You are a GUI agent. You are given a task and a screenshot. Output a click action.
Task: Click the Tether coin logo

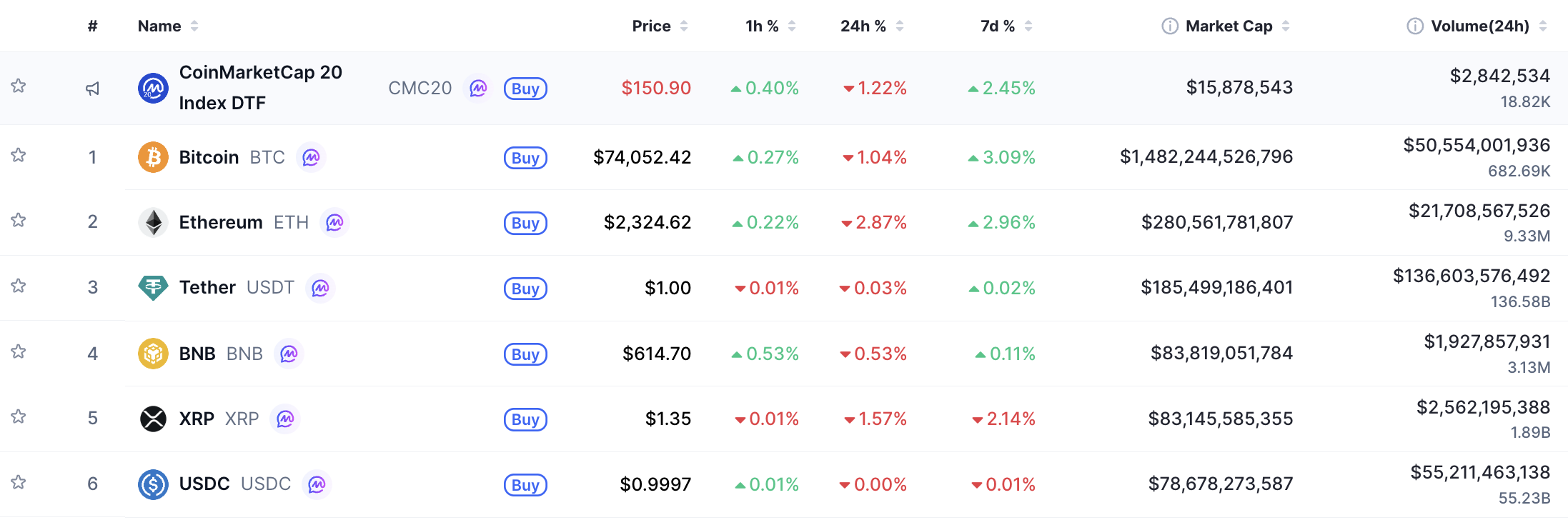[x=154, y=288]
